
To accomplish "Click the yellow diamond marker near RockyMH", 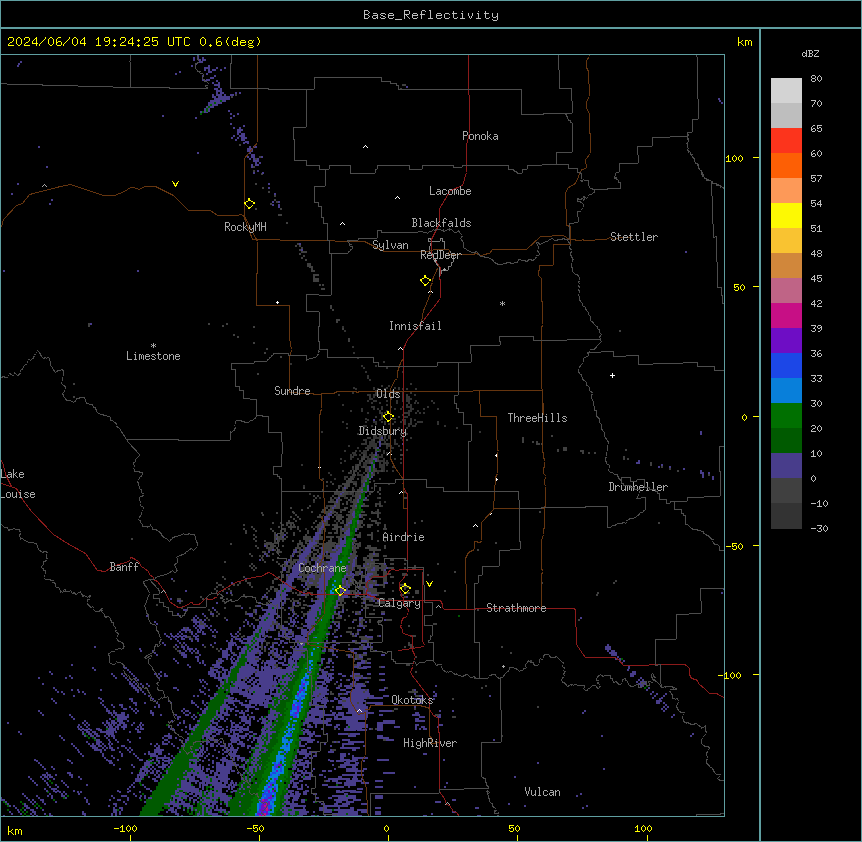I will [249, 204].
